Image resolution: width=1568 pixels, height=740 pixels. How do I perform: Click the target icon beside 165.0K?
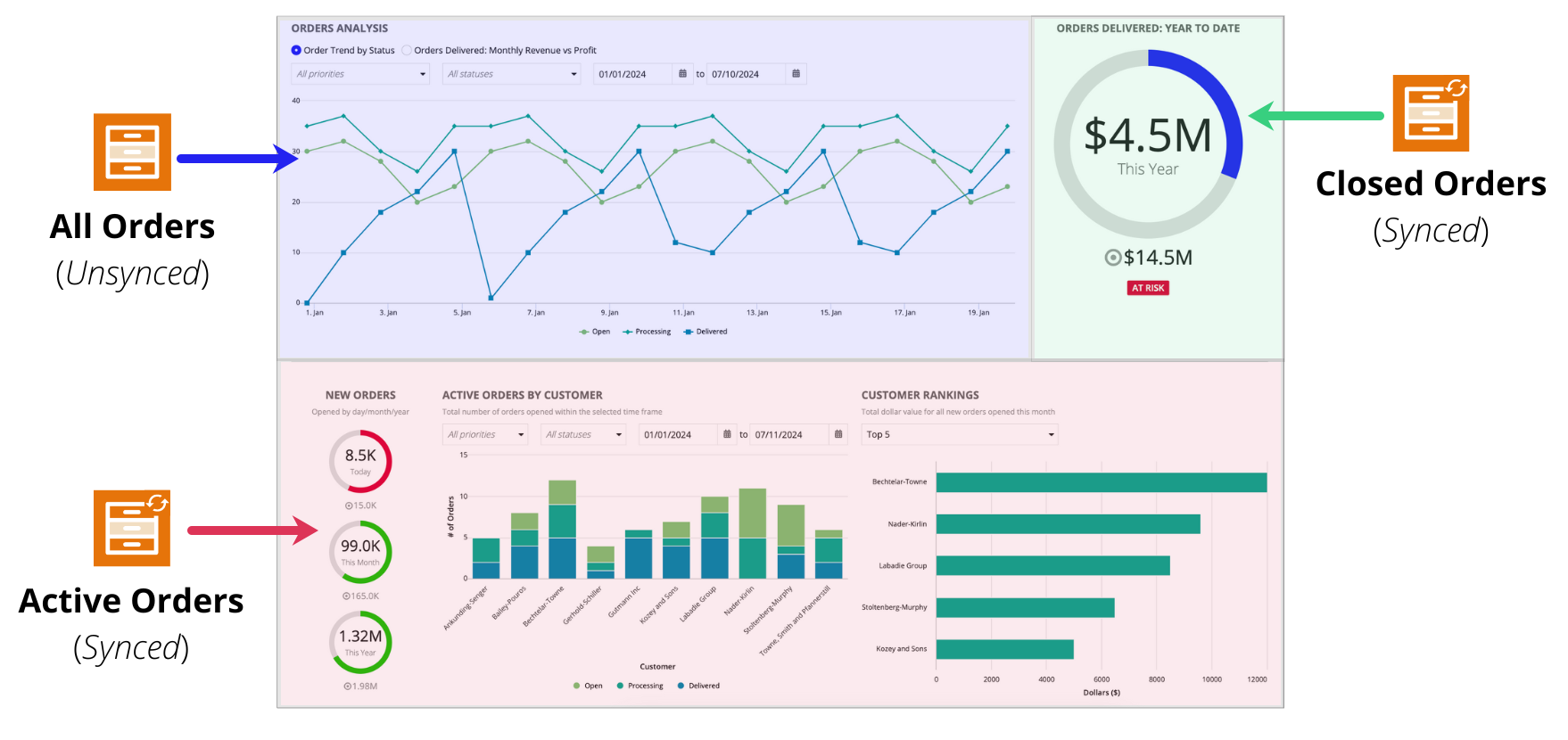[x=346, y=596]
